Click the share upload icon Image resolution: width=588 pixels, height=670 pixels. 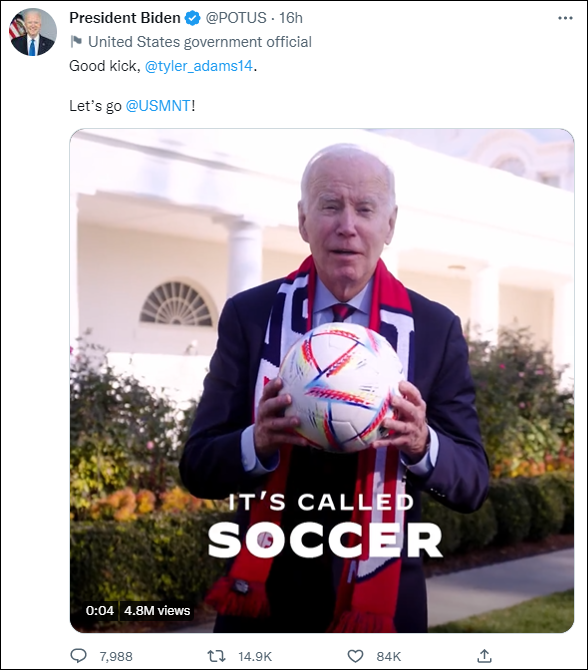(484, 655)
